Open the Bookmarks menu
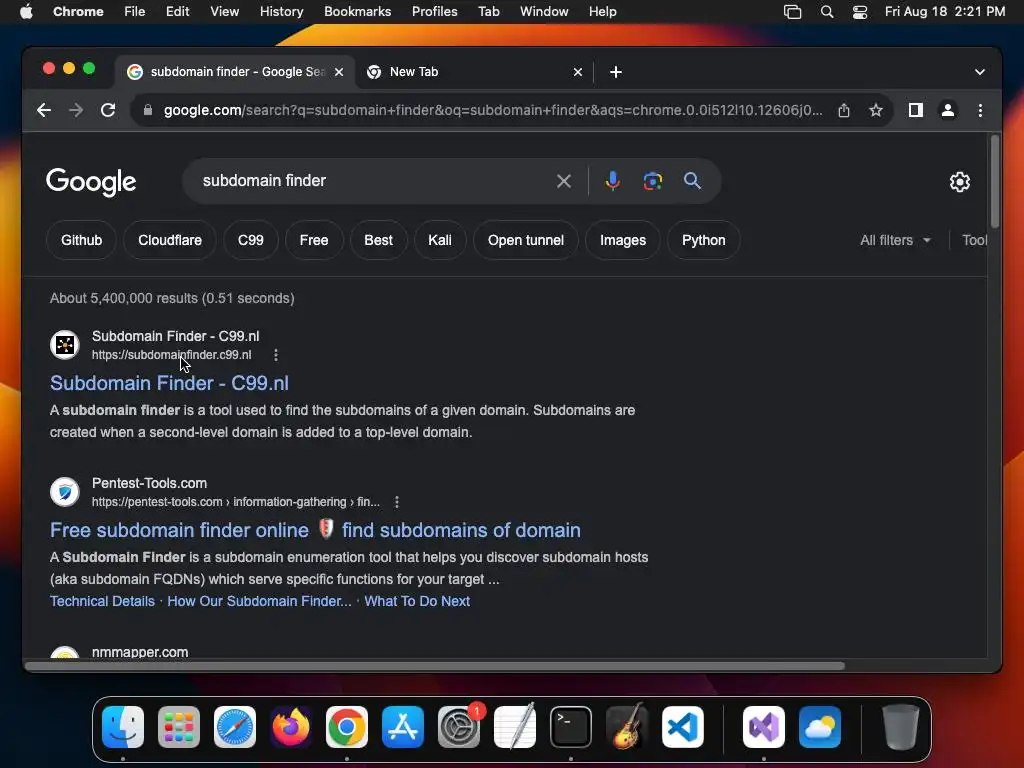Image resolution: width=1024 pixels, height=768 pixels. (357, 12)
